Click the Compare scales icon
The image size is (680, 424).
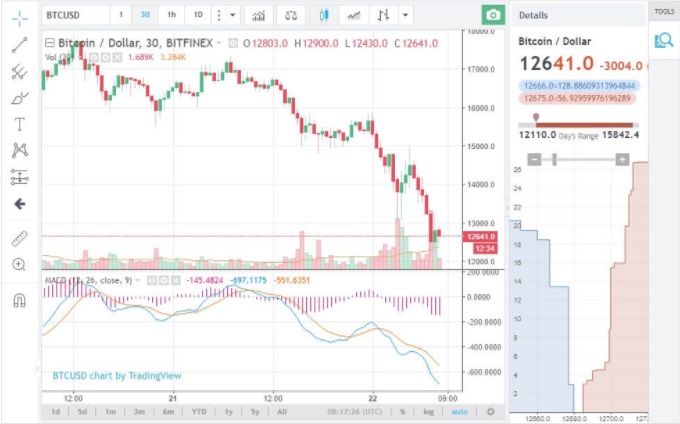click(290, 15)
